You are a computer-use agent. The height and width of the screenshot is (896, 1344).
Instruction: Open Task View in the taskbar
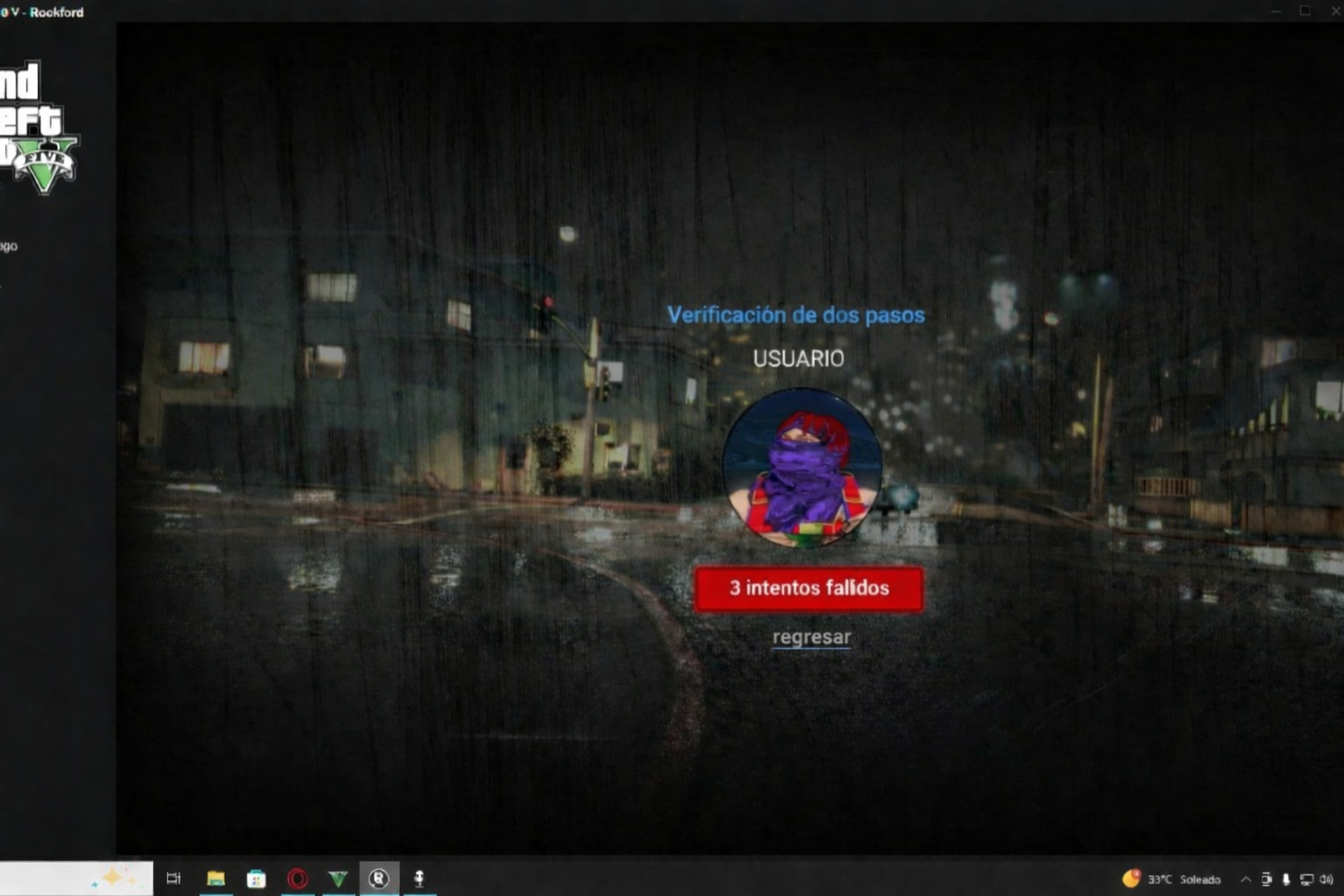[173, 878]
